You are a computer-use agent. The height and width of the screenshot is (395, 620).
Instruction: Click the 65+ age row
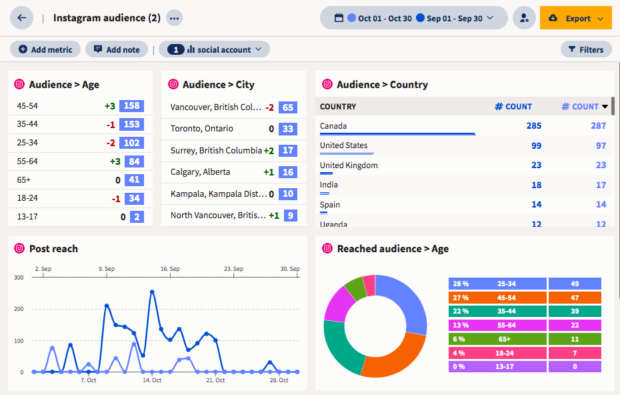[80, 180]
